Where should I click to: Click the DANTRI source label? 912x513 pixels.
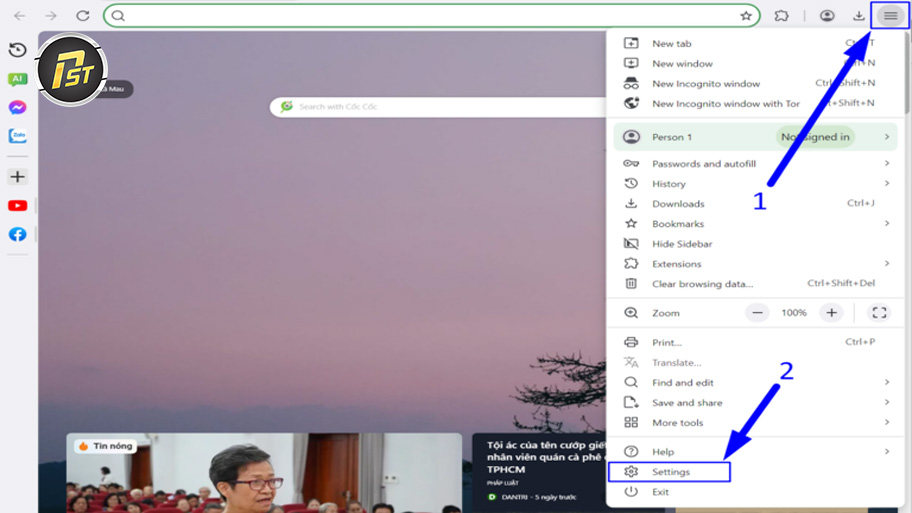(x=514, y=497)
